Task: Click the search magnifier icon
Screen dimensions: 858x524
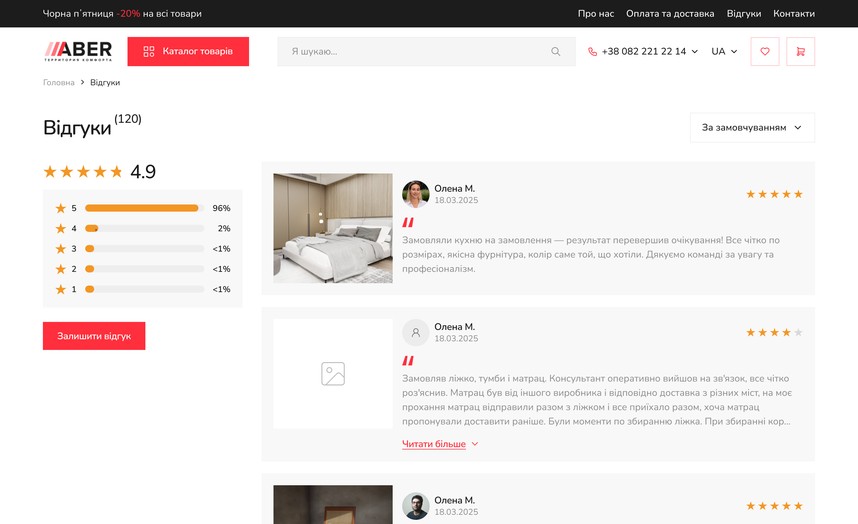Action: coord(555,51)
